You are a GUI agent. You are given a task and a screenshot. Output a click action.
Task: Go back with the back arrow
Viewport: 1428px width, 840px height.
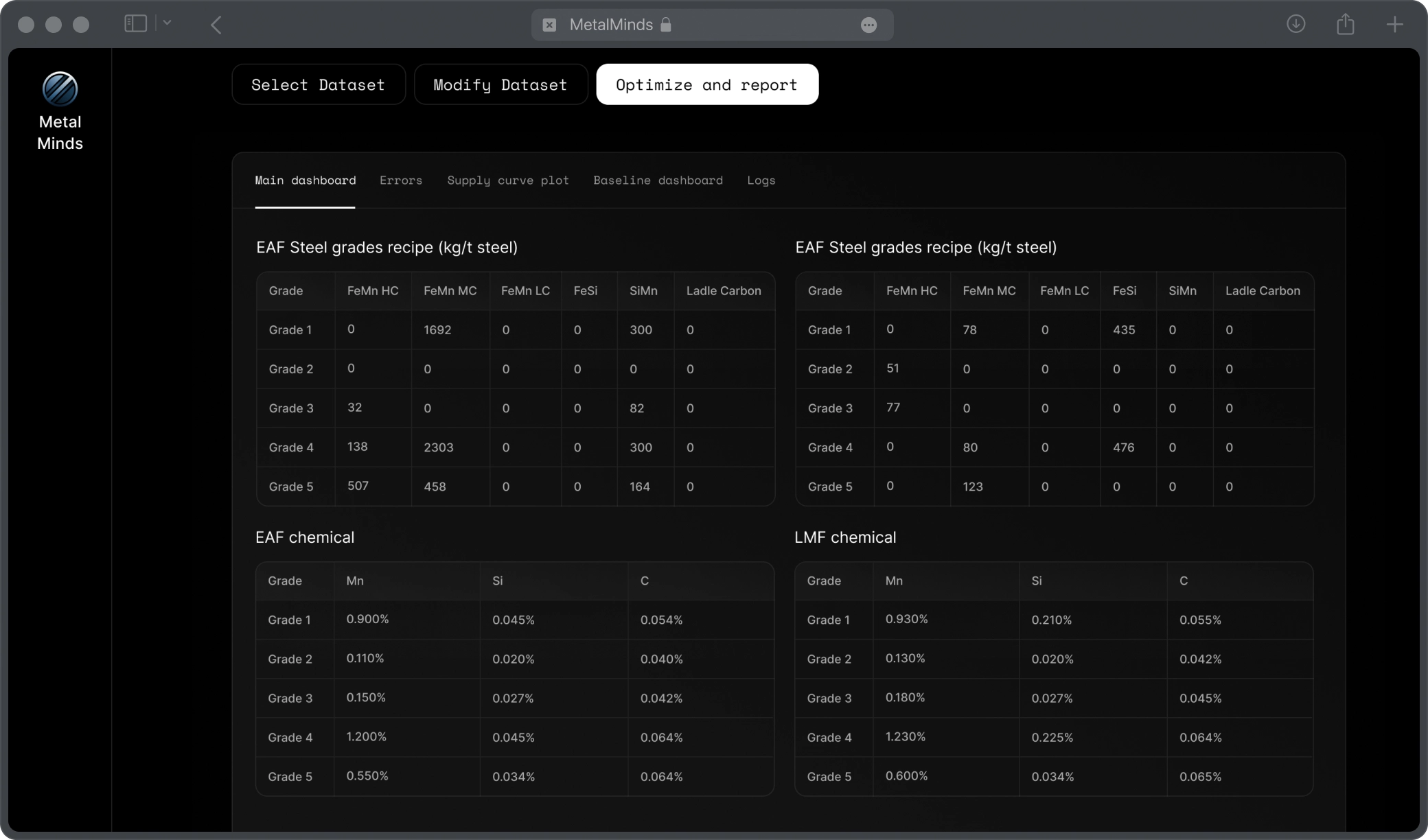coord(216,25)
